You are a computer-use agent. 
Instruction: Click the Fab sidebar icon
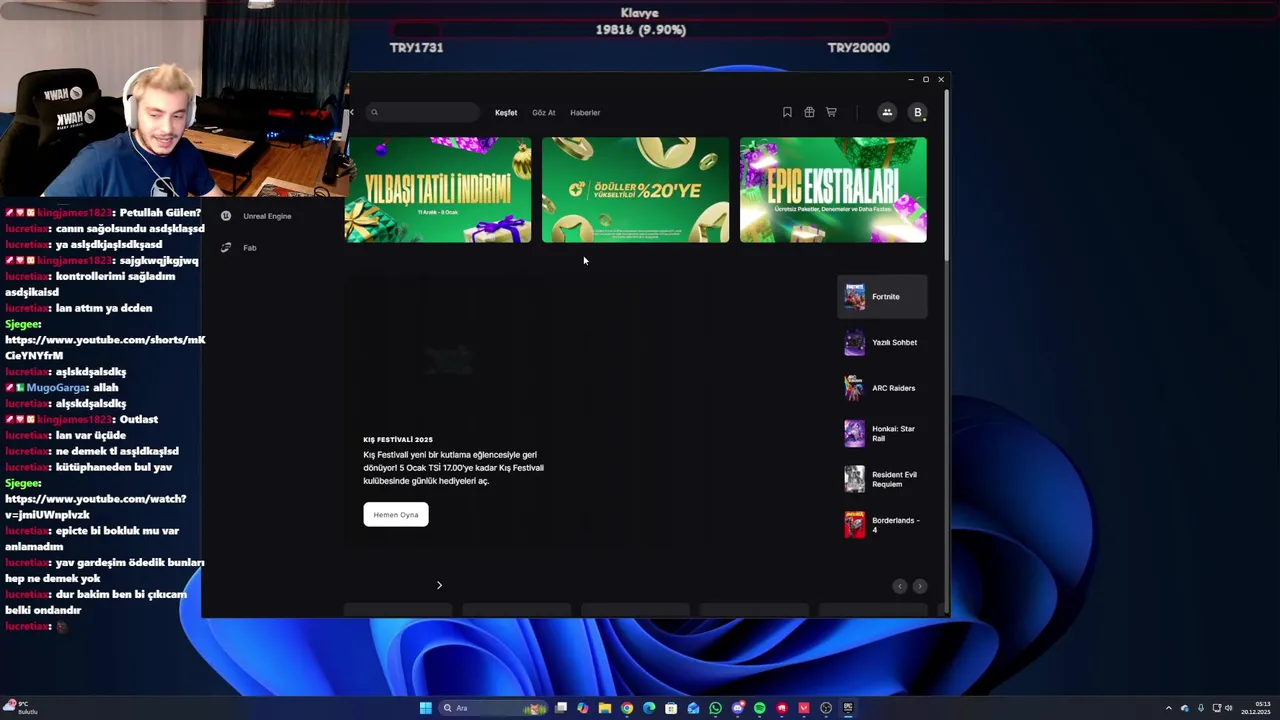click(x=226, y=248)
